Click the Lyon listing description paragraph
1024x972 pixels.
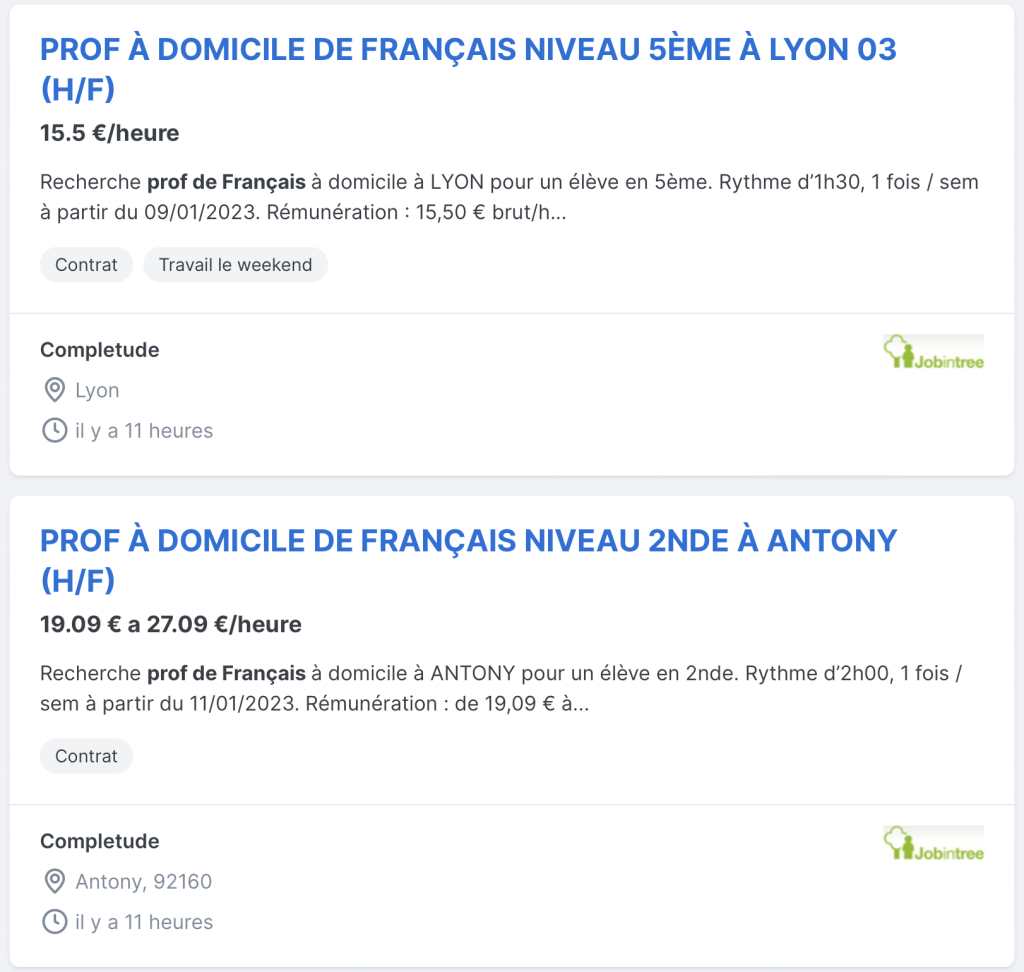[509, 197]
